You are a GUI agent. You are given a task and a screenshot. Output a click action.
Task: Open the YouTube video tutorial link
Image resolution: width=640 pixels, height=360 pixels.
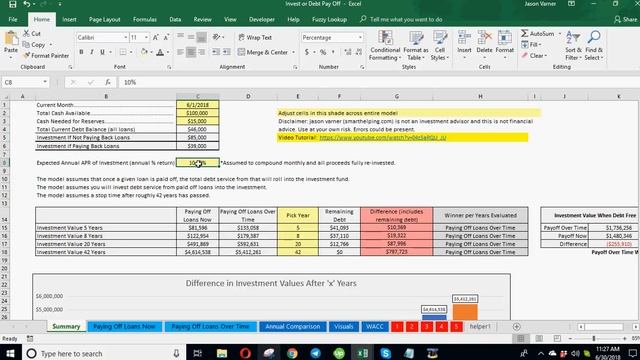tap(382, 138)
